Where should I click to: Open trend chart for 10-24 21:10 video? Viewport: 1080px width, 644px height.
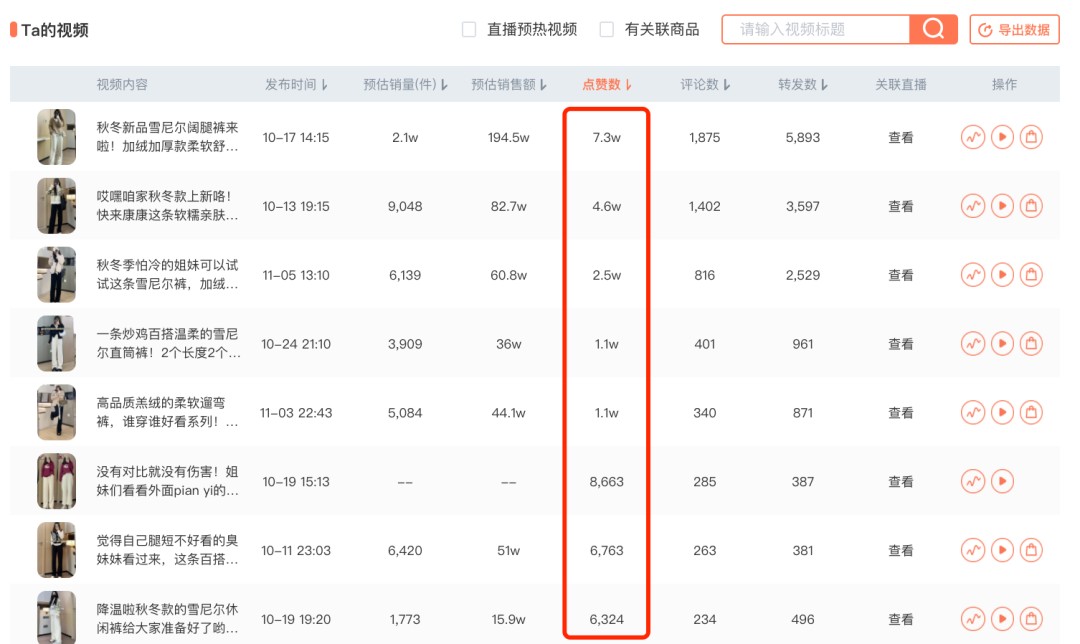pyautogui.click(x=973, y=344)
